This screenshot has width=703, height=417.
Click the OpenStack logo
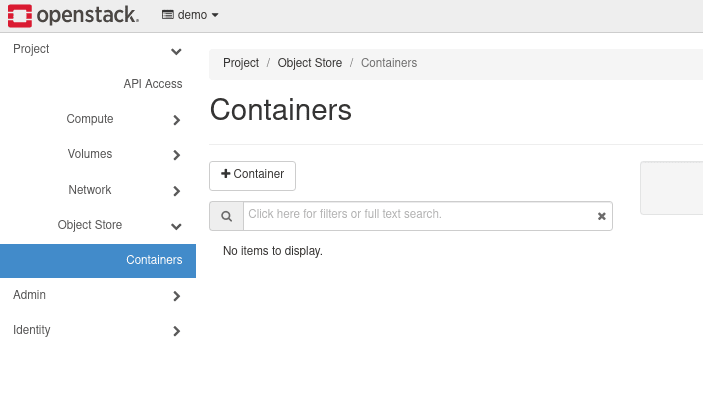tap(72, 15)
